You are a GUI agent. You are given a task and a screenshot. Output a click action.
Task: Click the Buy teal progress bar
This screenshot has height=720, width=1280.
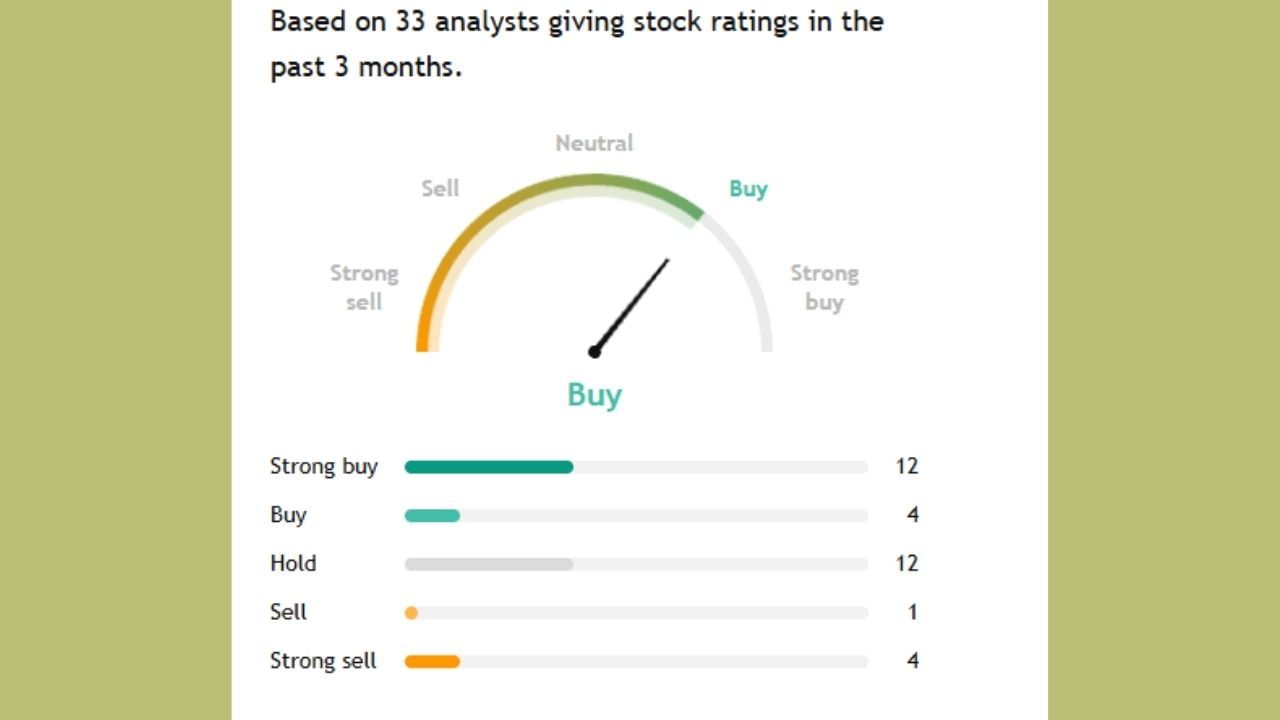pyautogui.click(x=432, y=516)
